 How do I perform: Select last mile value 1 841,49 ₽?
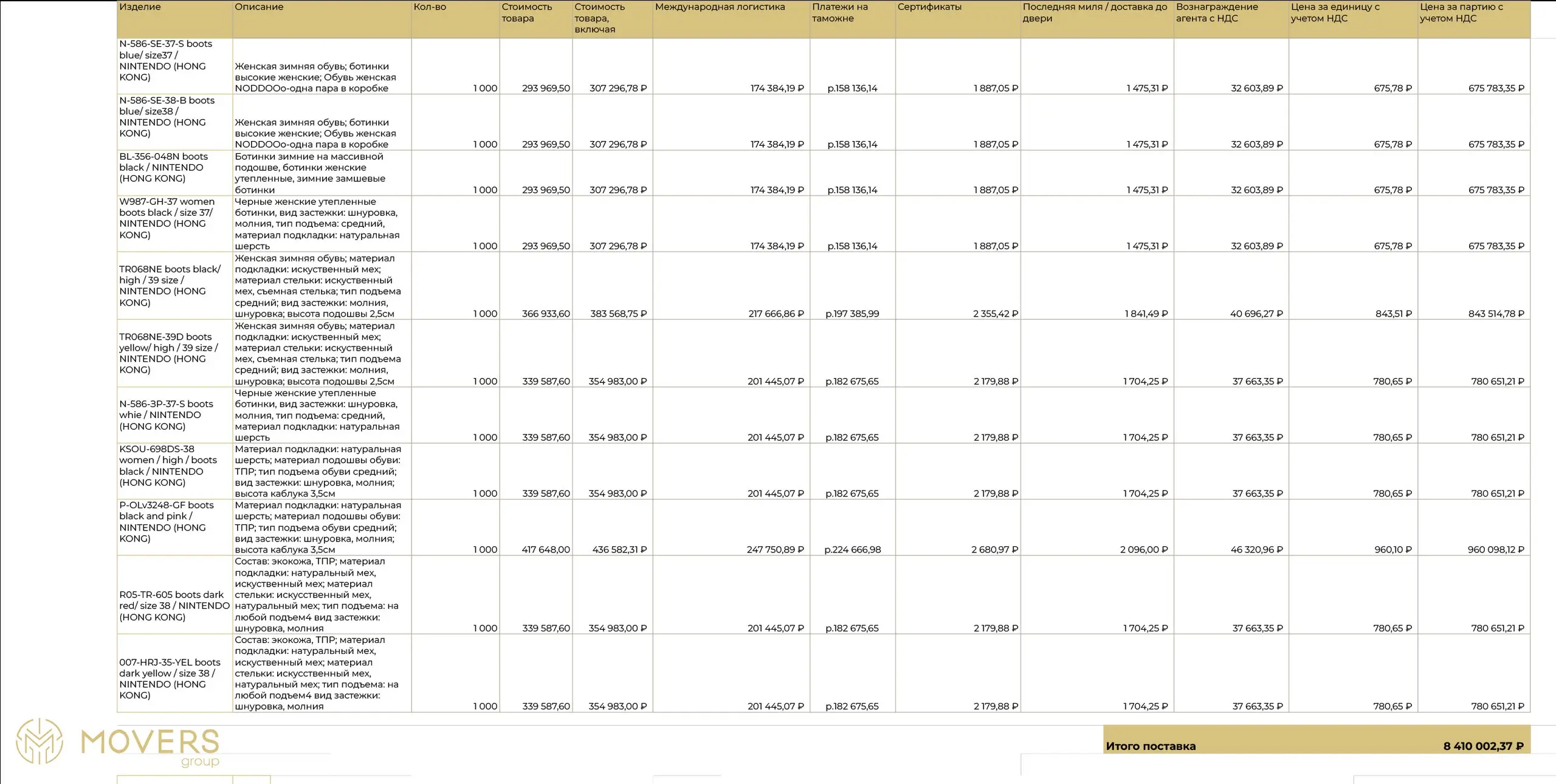[1146, 314]
